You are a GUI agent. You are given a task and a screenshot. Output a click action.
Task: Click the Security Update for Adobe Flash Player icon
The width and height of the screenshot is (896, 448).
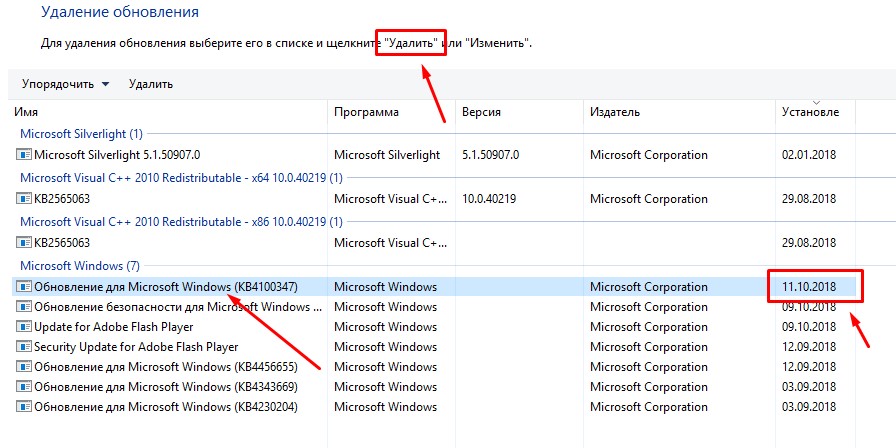[x=25, y=347]
